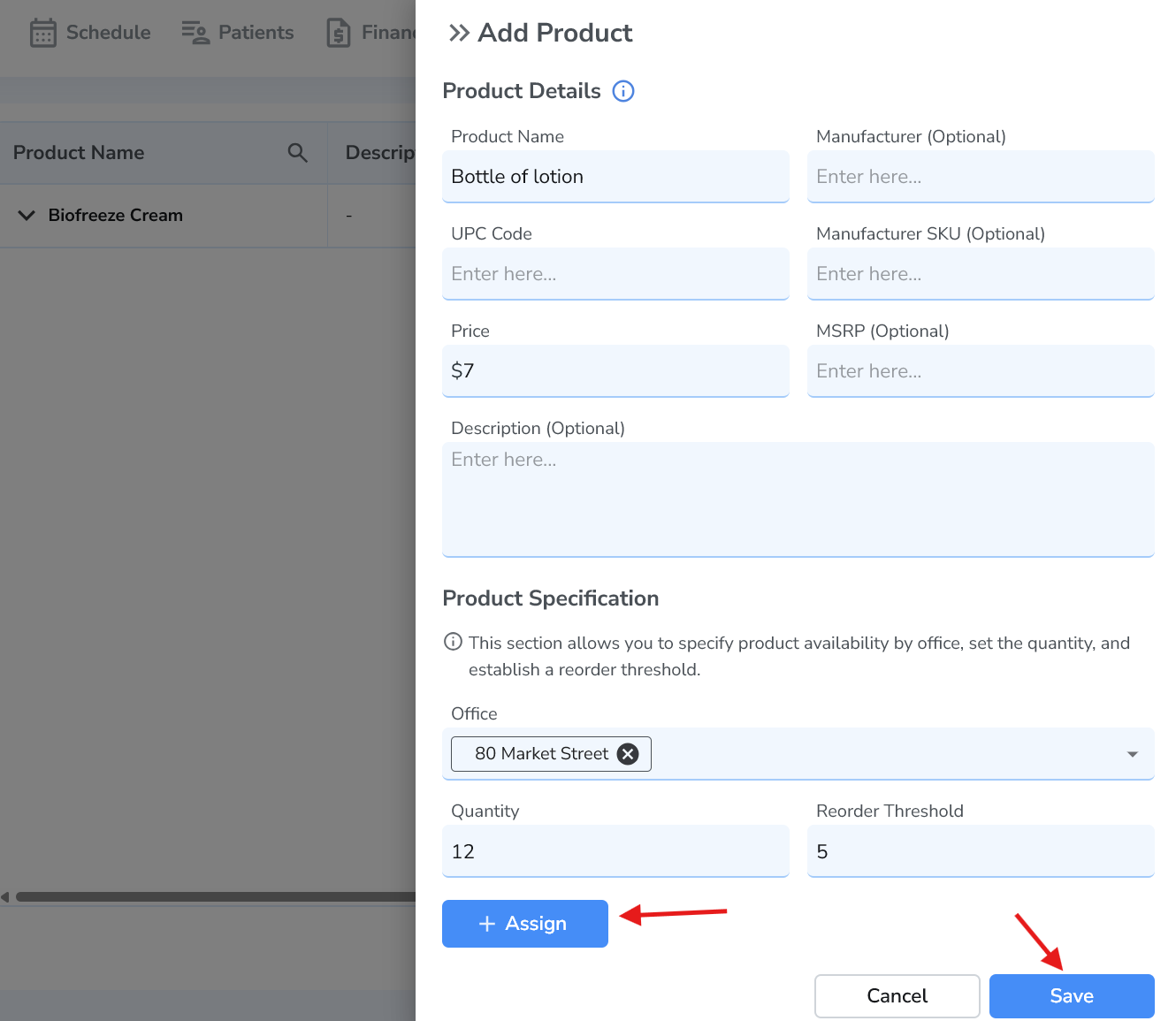Click the Patients icon in the top bar
This screenshot has width=1176, height=1021.
(192, 32)
